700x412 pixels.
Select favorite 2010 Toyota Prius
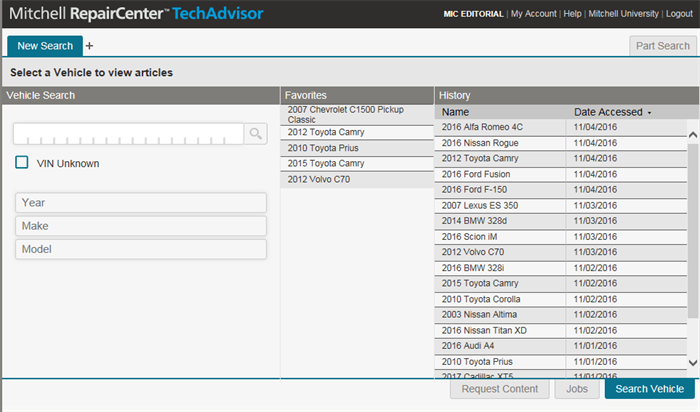(x=357, y=148)
